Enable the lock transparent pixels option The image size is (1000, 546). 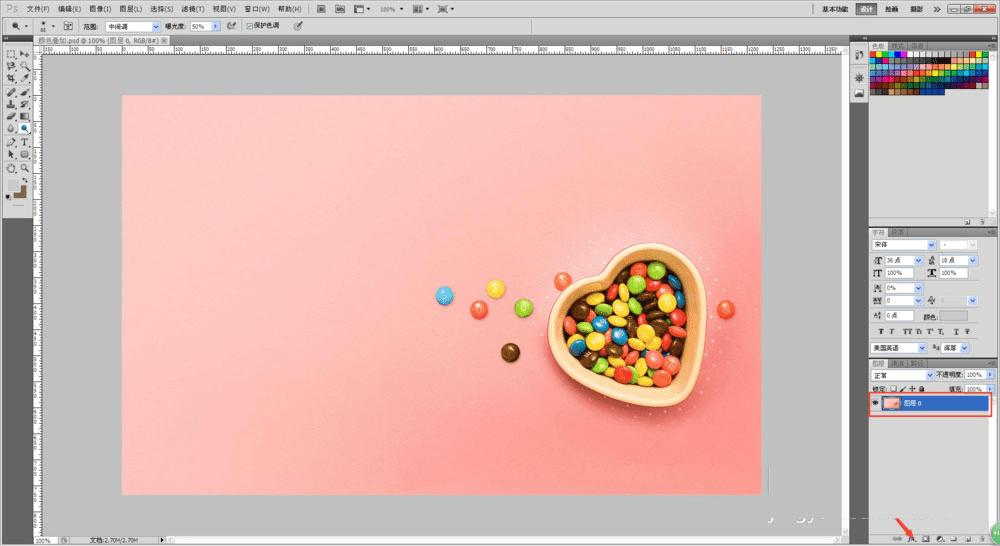[895, 388]
